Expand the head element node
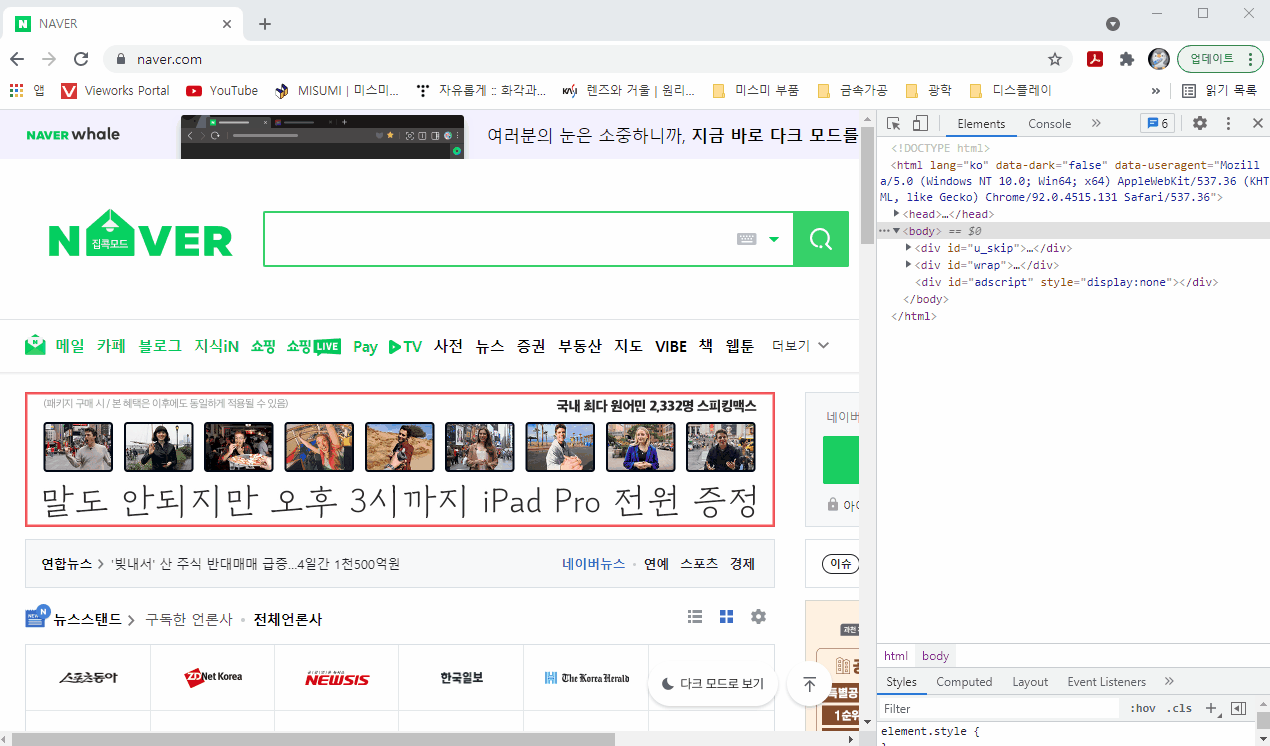This screenshot has height=746, width=1270. (897, 213)
